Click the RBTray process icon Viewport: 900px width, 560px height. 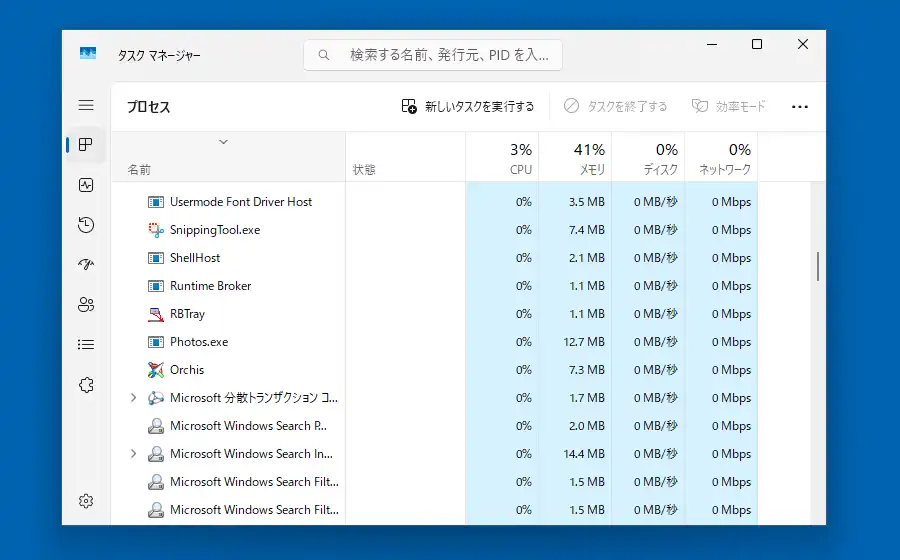(x=156, y=314)
